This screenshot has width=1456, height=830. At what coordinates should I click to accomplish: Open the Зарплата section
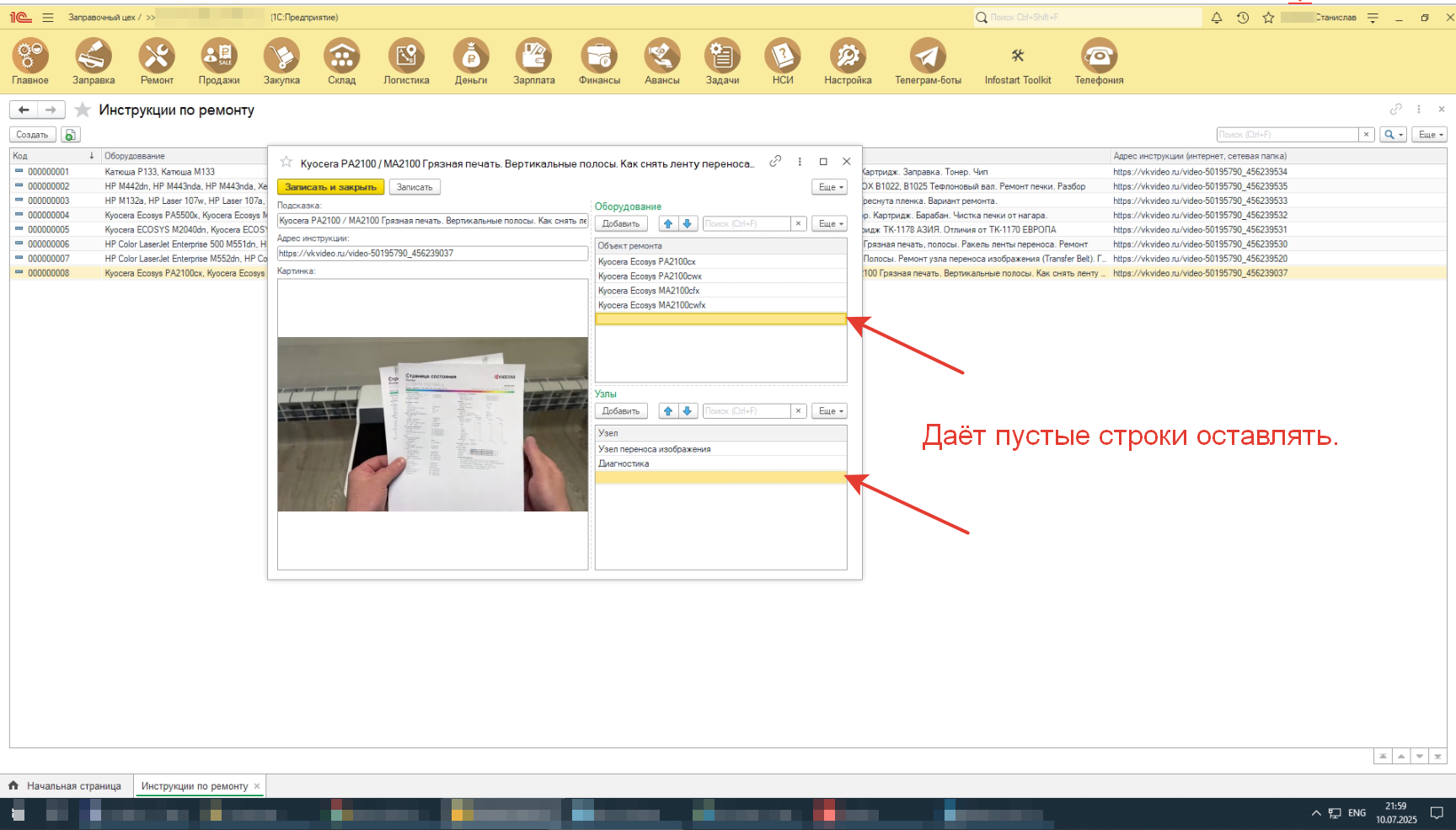click(x=533, y=62)
